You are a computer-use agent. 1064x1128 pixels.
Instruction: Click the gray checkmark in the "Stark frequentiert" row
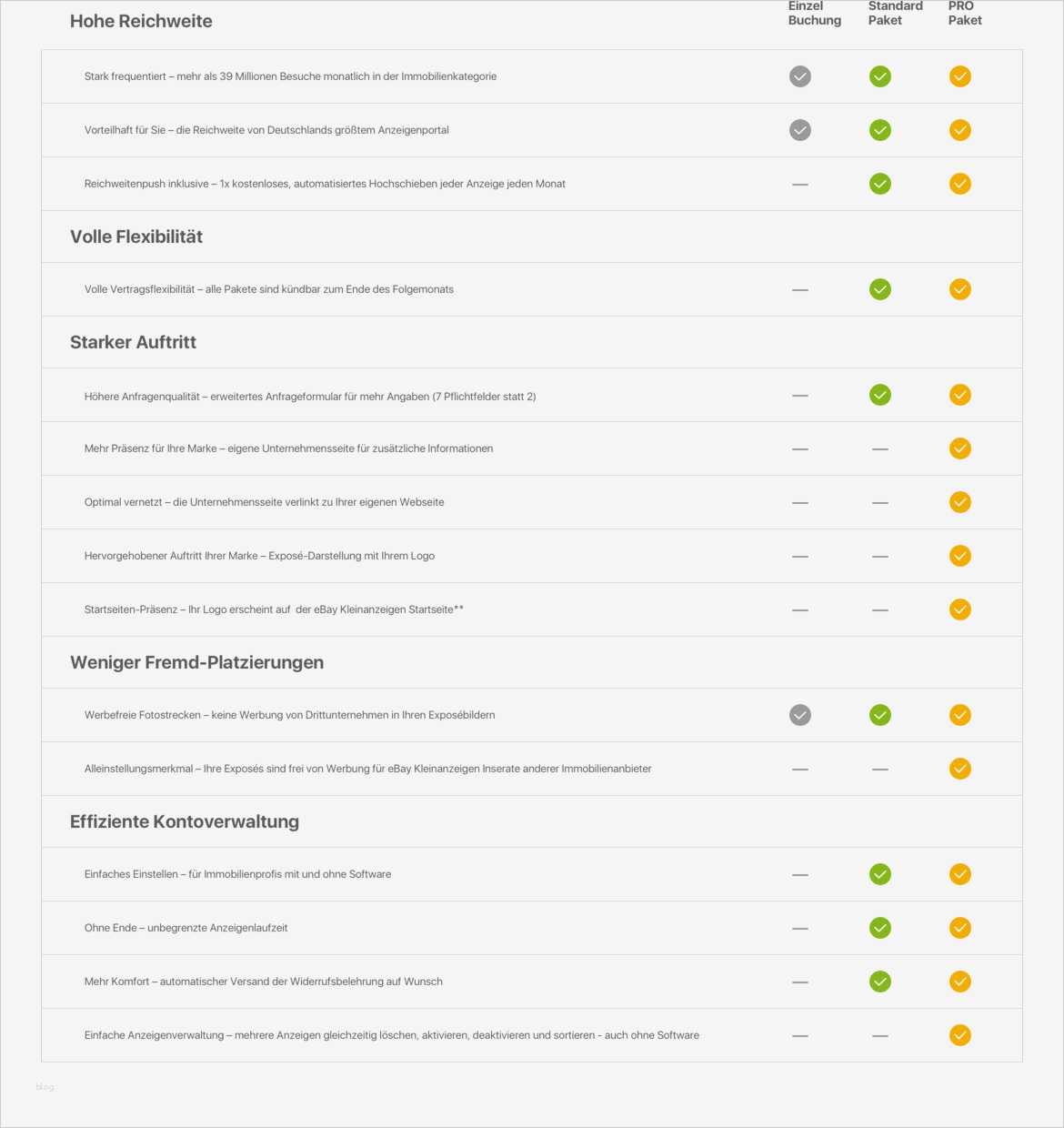click(800, 76)
